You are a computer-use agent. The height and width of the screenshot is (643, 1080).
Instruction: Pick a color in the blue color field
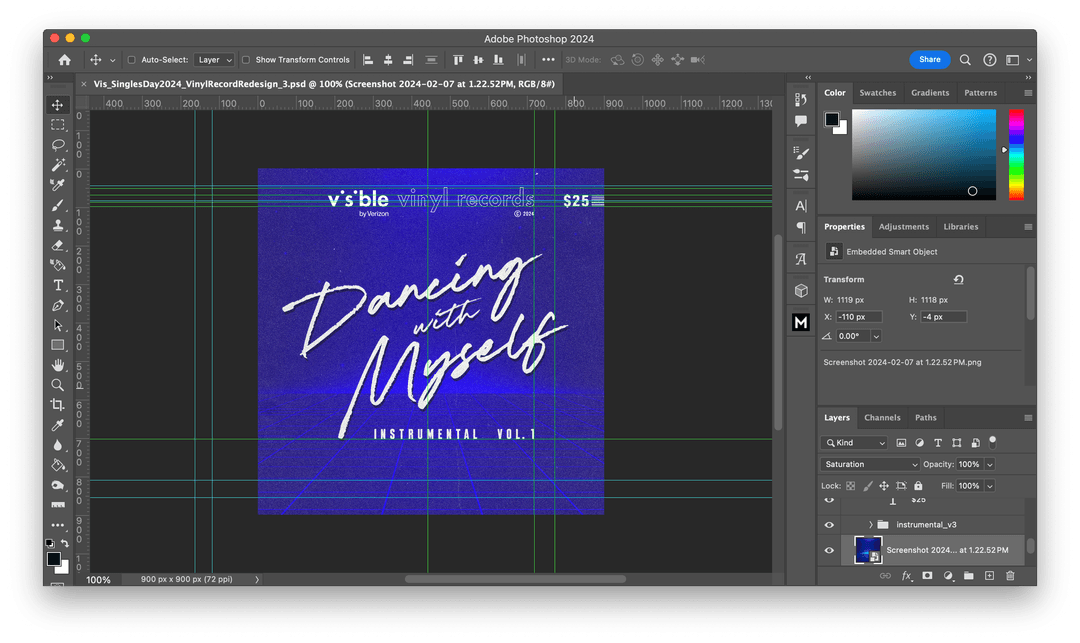(x=924, y=155)
